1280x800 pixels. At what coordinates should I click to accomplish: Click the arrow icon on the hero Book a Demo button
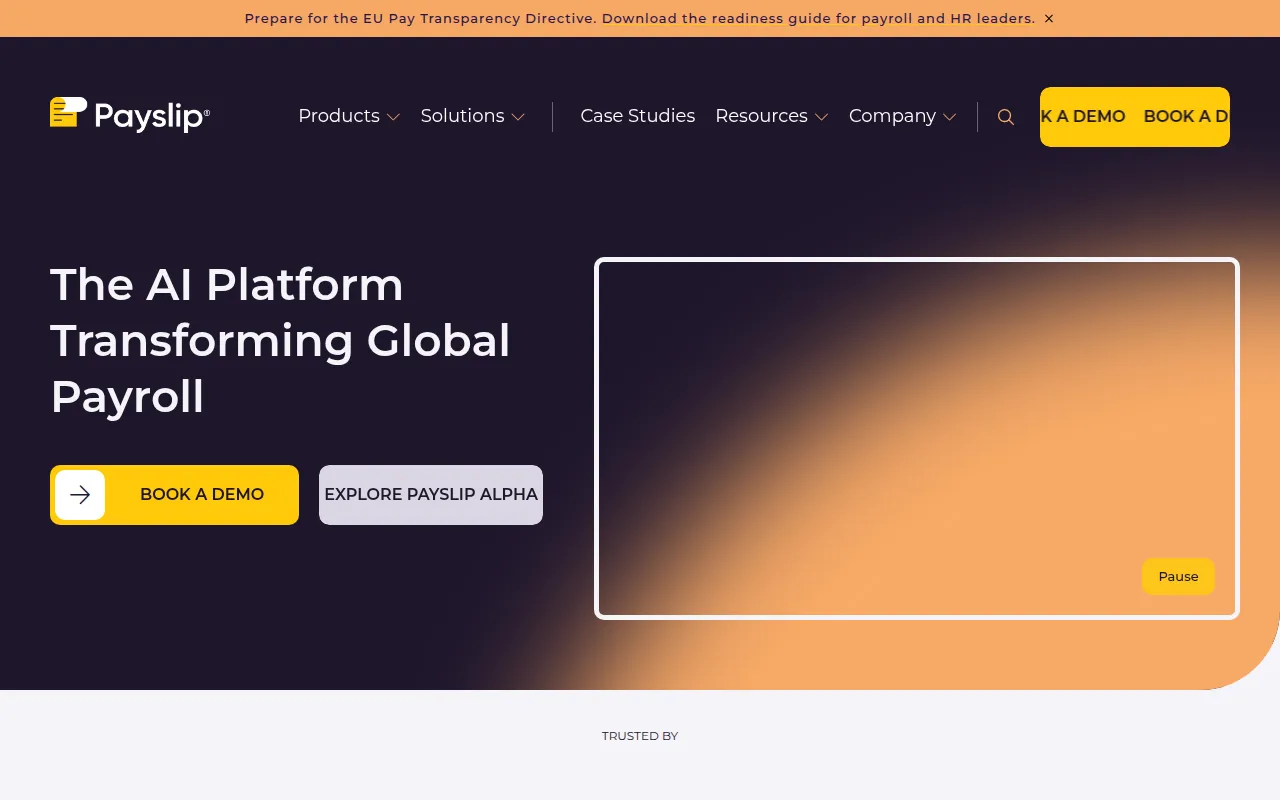tap(80, 495)
